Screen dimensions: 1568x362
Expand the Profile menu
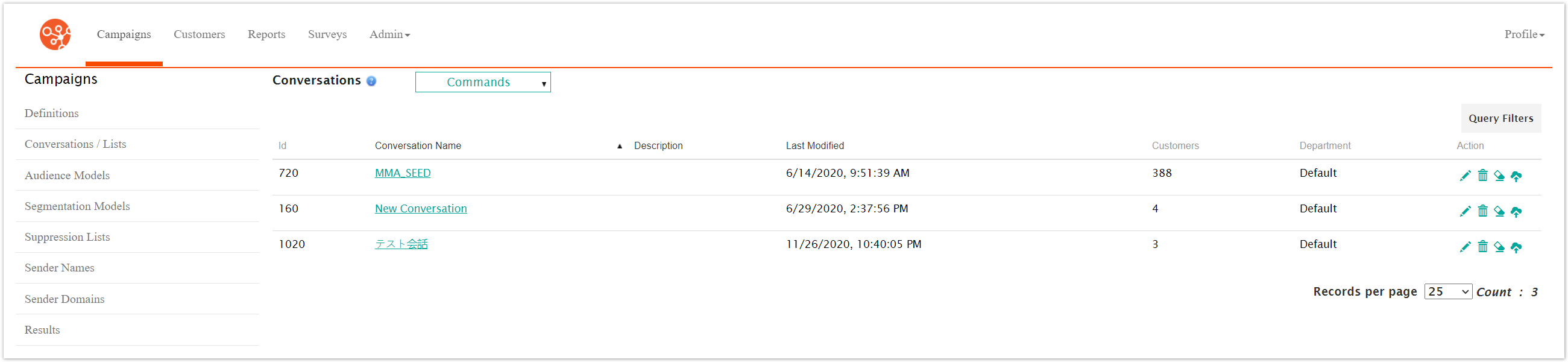point(1523,35)
